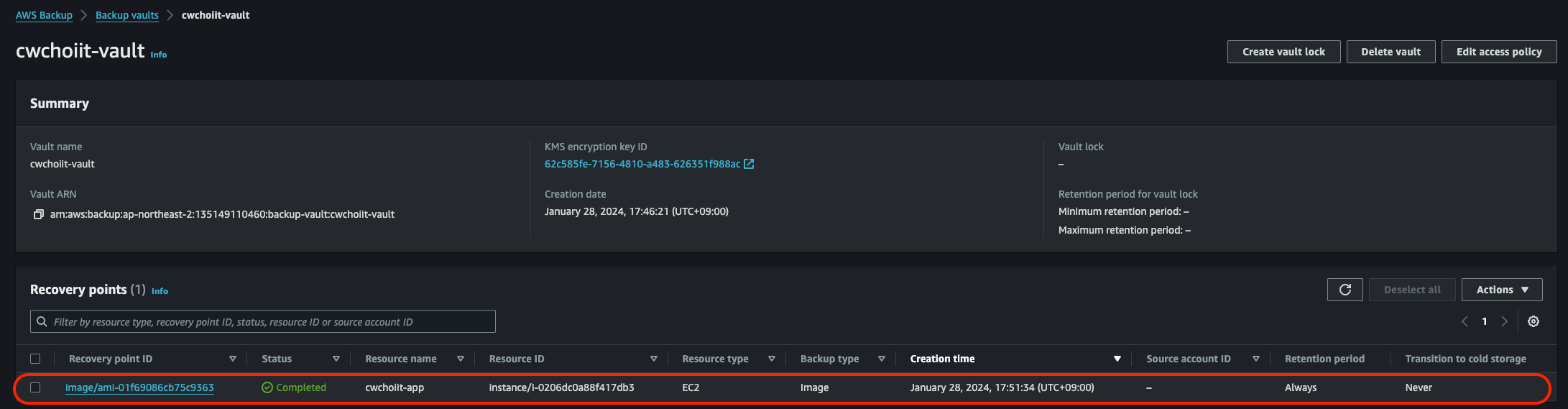This screenshot has width=1568, height=409.
Task: Copy the Vault ARN with copy icon
Action: [x=39, y=214]
